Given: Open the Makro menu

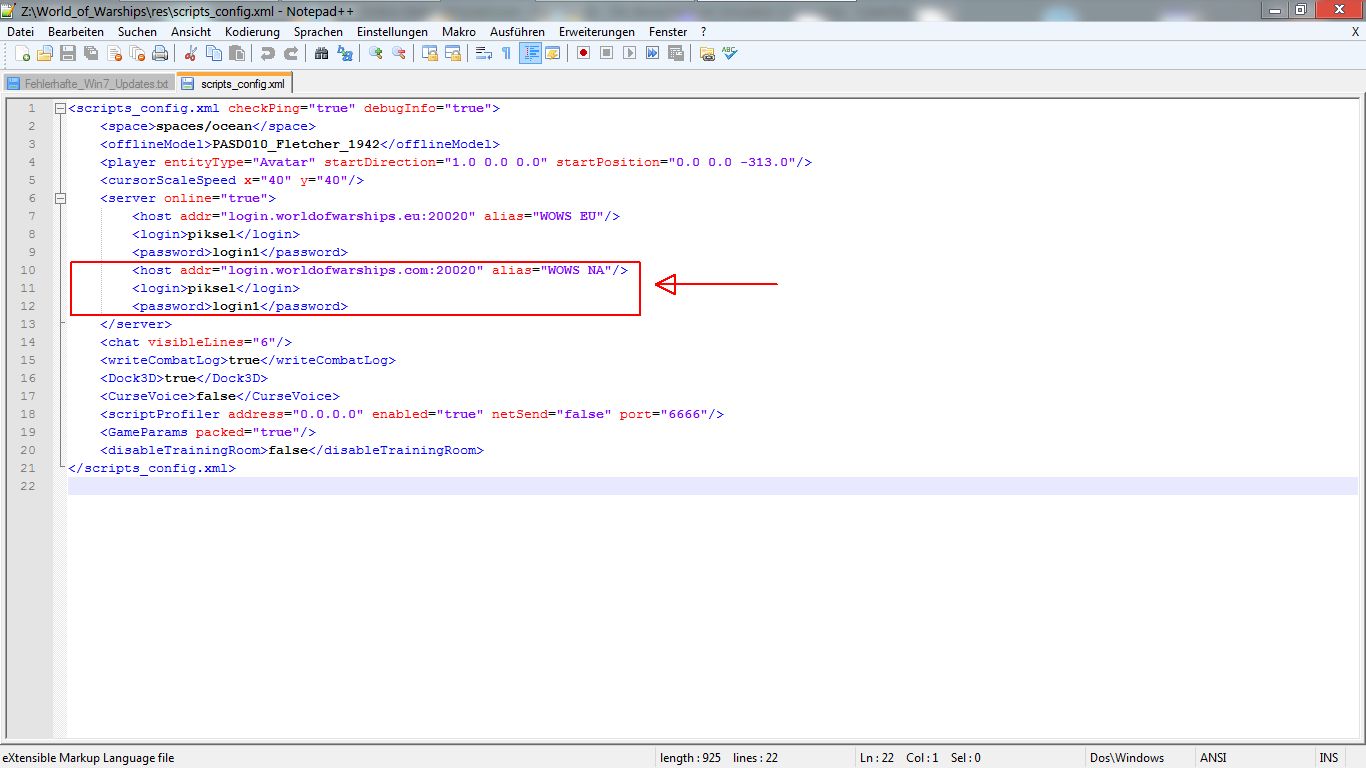Looking at the screenshot, I should click(459, 32).
